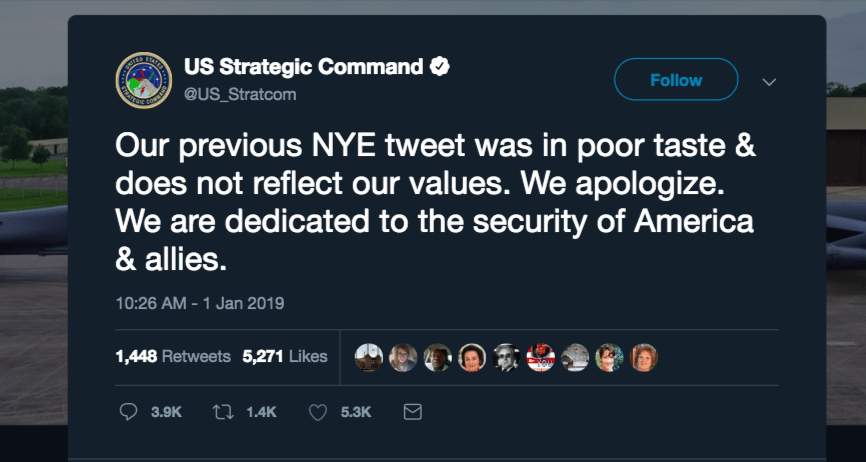This screenshot has height=462, width=866.
Task: View the 5,271 Likes list
Action: tap(285, 356)
